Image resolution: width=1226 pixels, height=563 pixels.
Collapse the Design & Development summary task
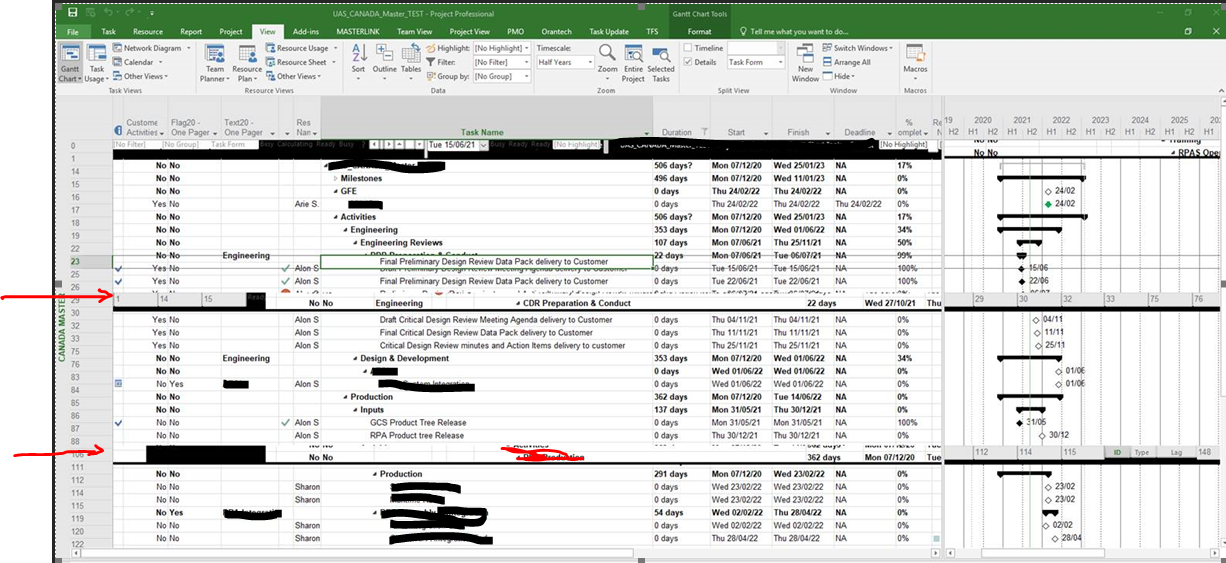point(355,358)
